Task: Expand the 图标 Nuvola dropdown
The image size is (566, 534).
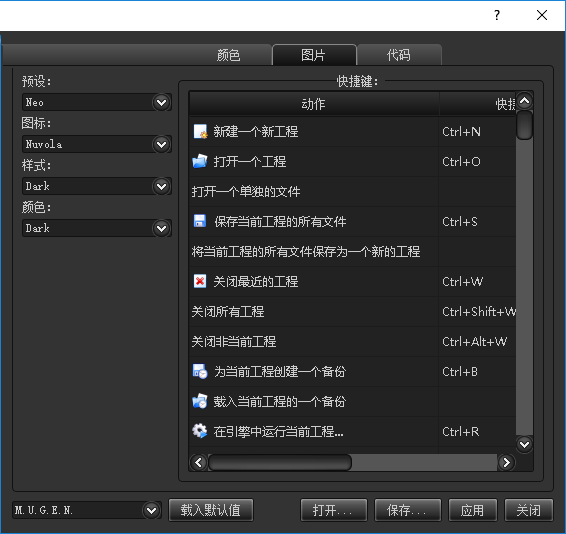Action: [97, 144]
